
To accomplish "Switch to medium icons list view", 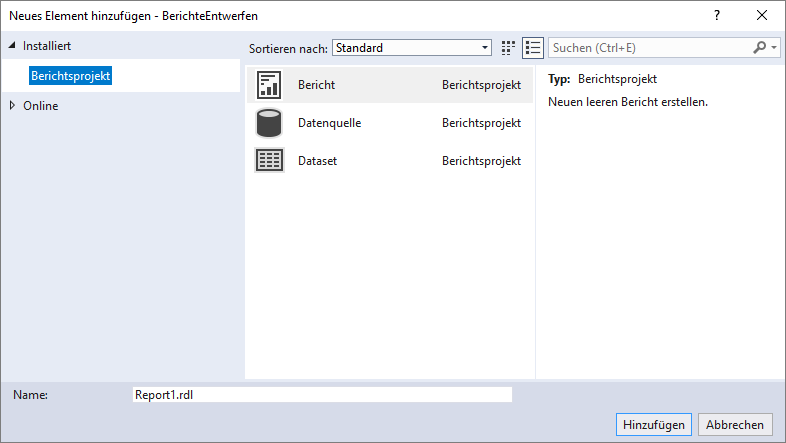I will coord(532,48).
